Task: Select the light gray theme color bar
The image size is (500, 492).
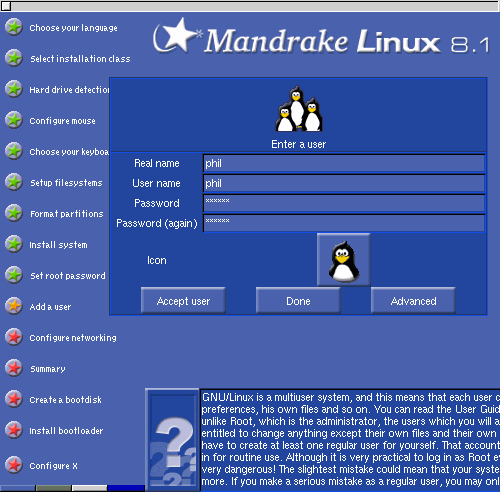Action: tap(90, 488)
